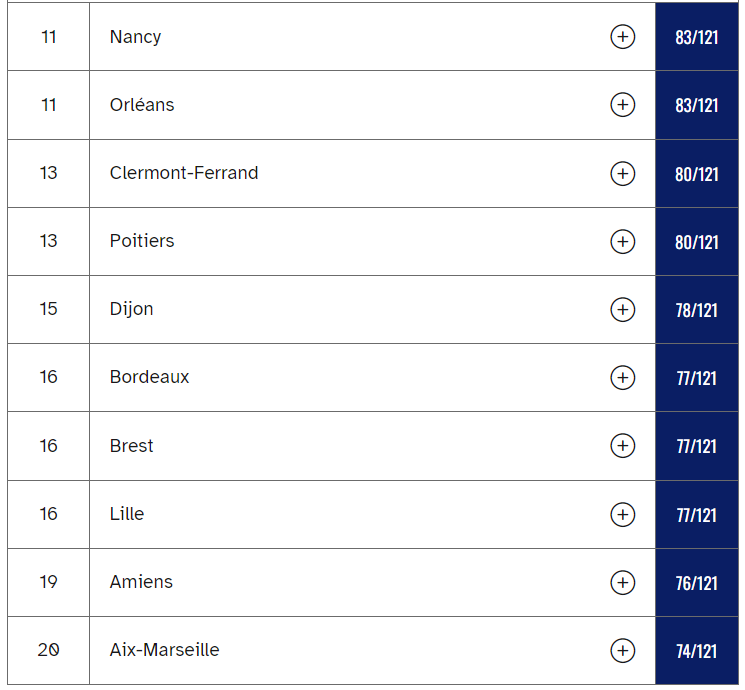
Task: Click rank 20 in Aix-Marseille row
Action: pos(49,650)
